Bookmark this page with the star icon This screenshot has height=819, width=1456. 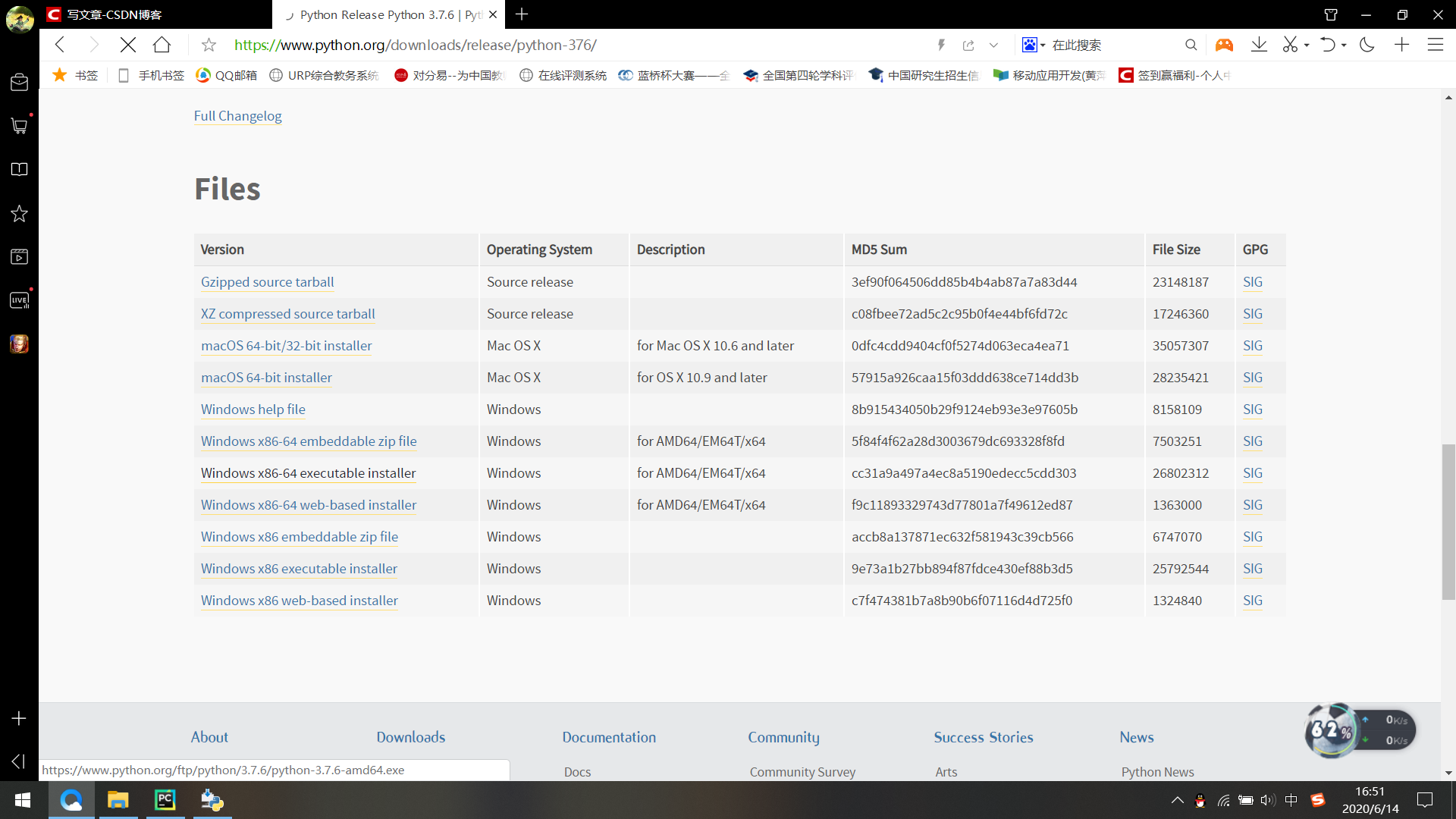(x=209, y=45)
